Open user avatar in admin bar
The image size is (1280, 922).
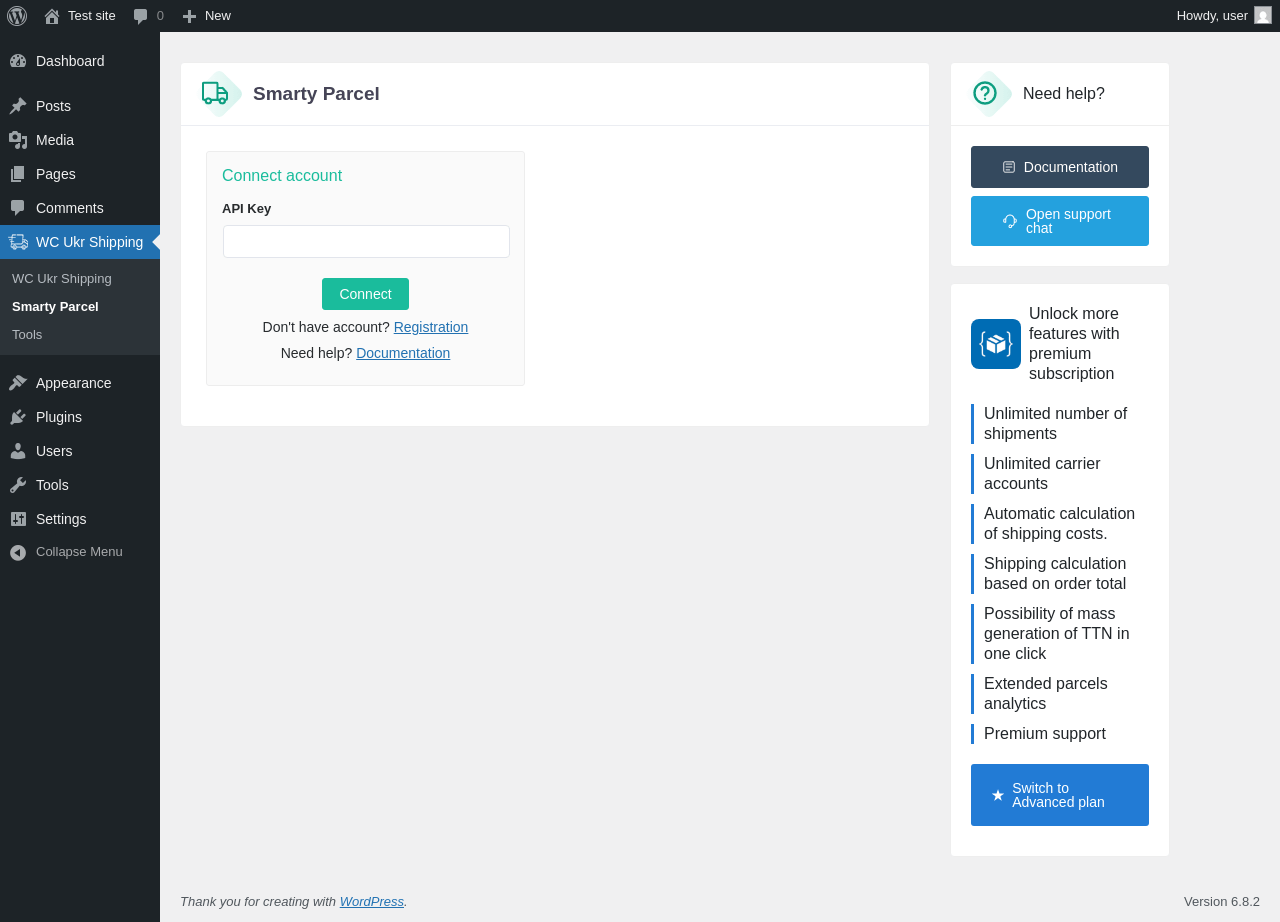[1263, 16]
